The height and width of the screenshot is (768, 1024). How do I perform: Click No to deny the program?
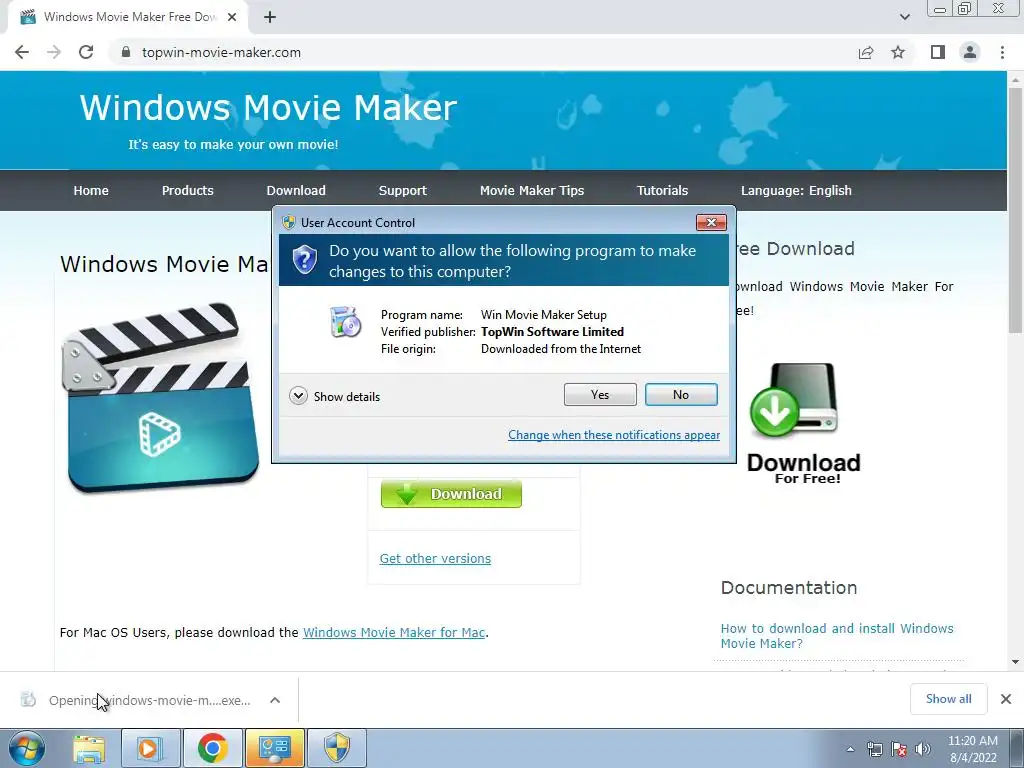click(681, 394)
